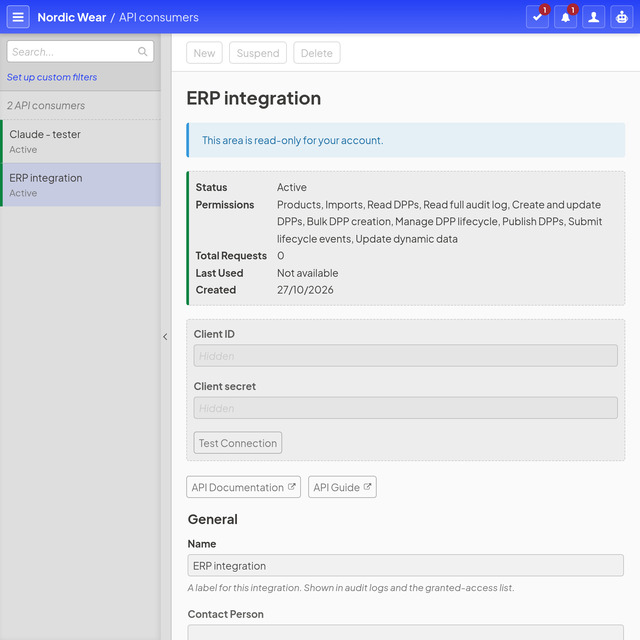The height and width of the screenshot is (640, 640).
Task: Click API consumers breadcrumb
Action: [x=159, y=18]
